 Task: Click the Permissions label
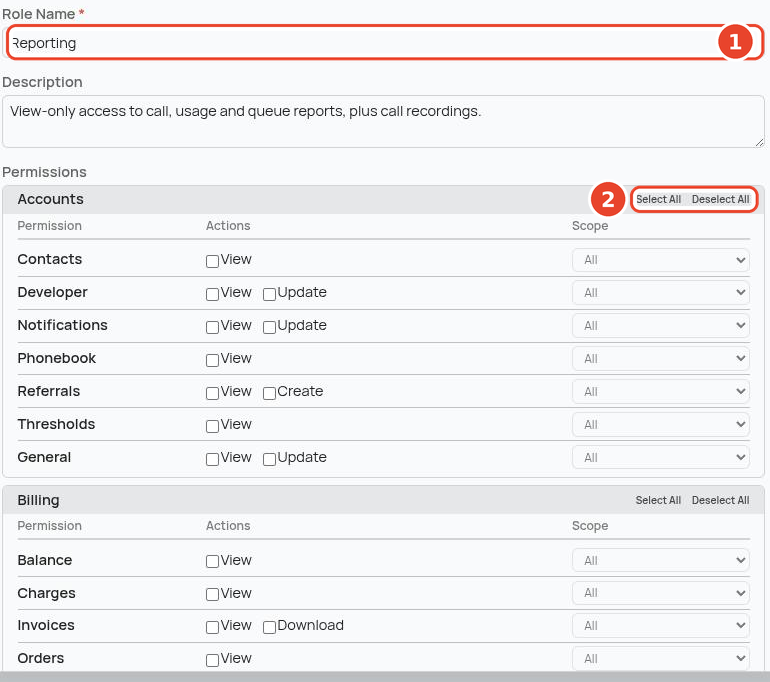[44, 172]
